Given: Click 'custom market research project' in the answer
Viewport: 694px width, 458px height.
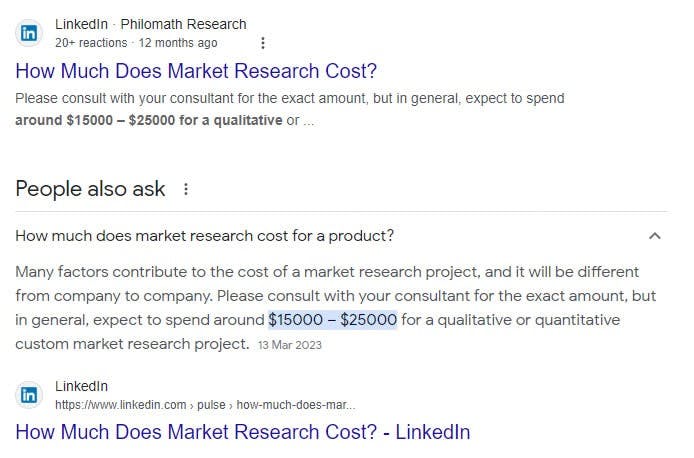Looking at the screenshot, I should pyautogui.click(x=132, y=344).
